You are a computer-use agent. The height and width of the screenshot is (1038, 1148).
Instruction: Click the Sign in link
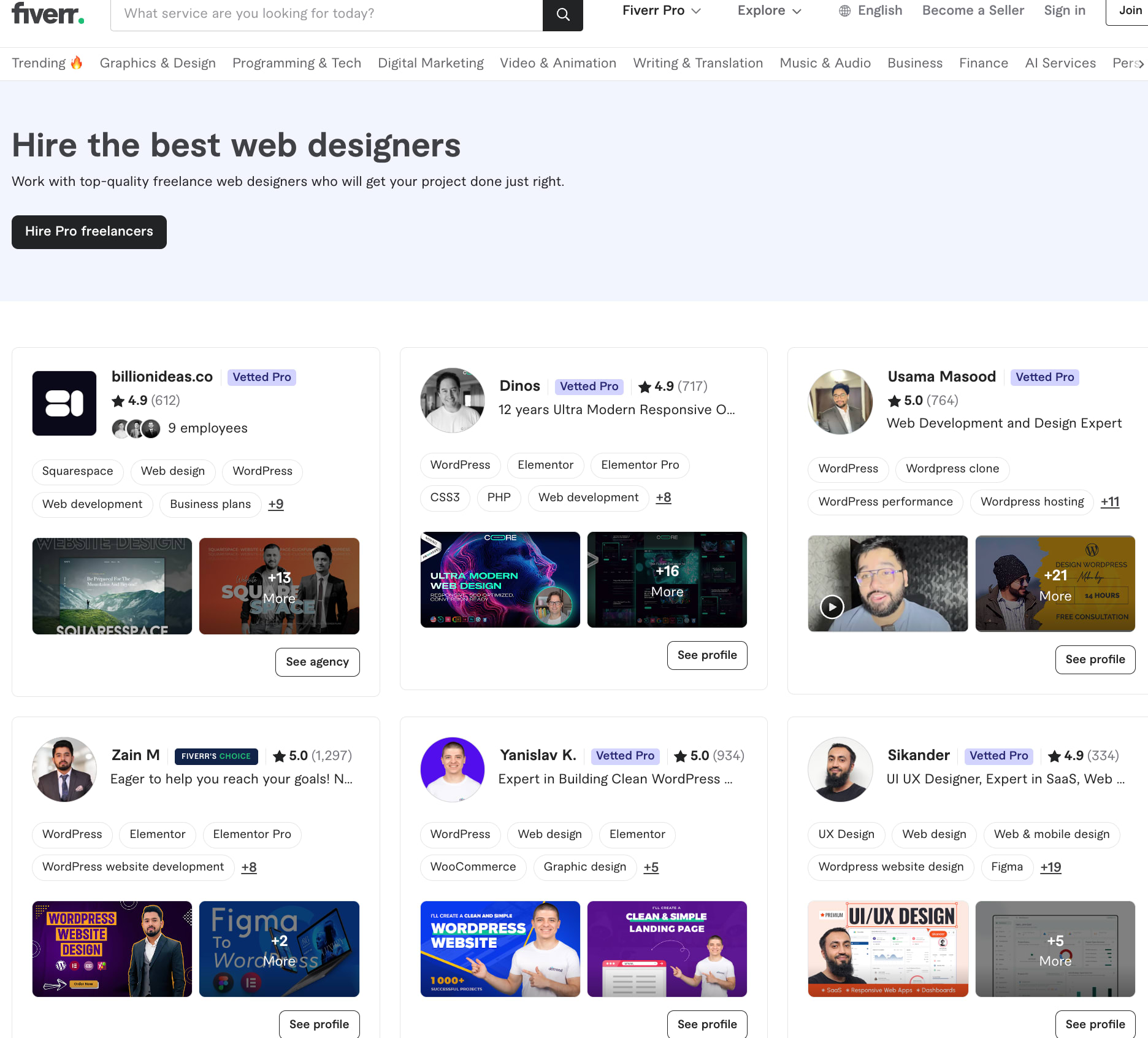tap(1065, 10)
